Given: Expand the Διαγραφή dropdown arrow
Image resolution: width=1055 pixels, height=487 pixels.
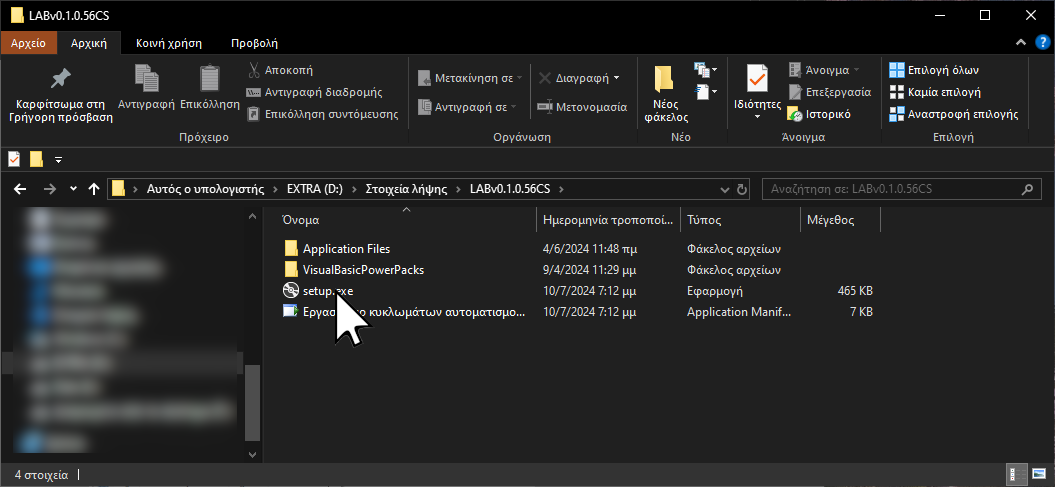Looking at the screenshot, I should click(x=616, y=77).
